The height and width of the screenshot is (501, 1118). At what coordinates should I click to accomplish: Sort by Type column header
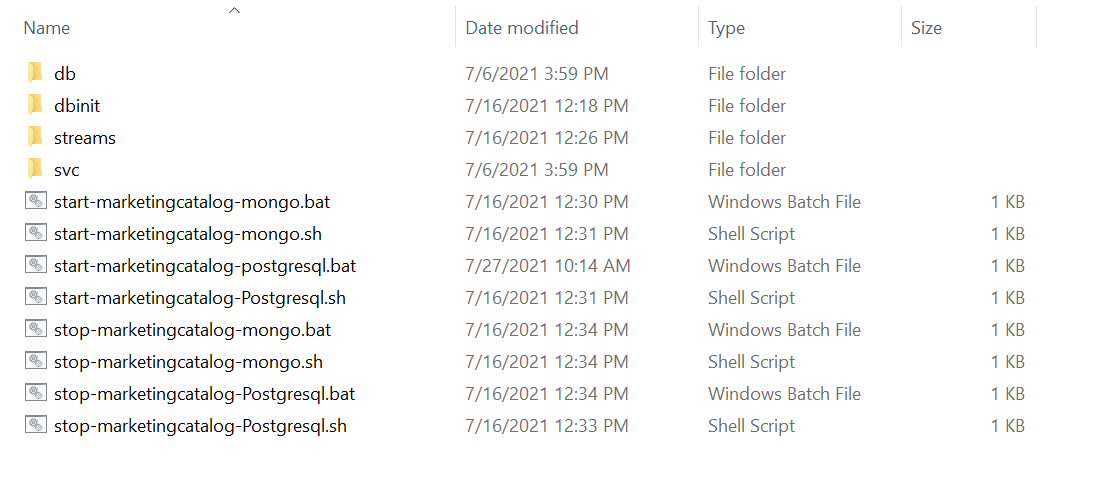coord(726,28)
